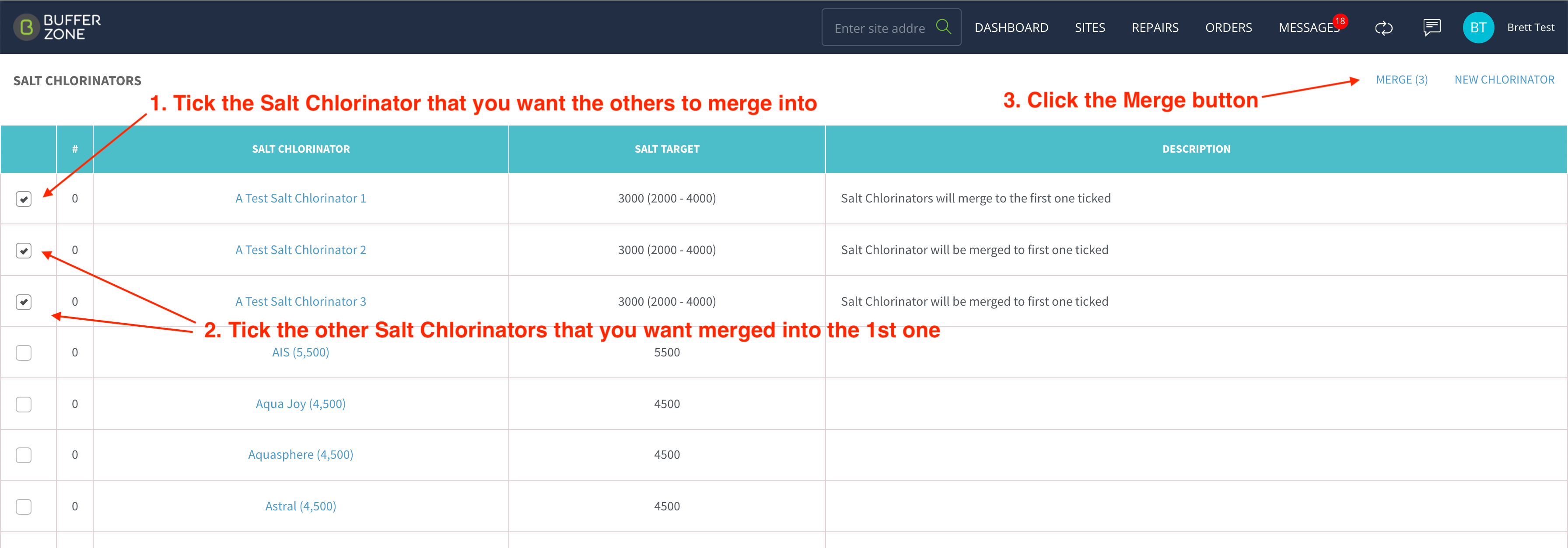Untick A Test Salt Chlorinator 1 checkbox

point(24,199)
